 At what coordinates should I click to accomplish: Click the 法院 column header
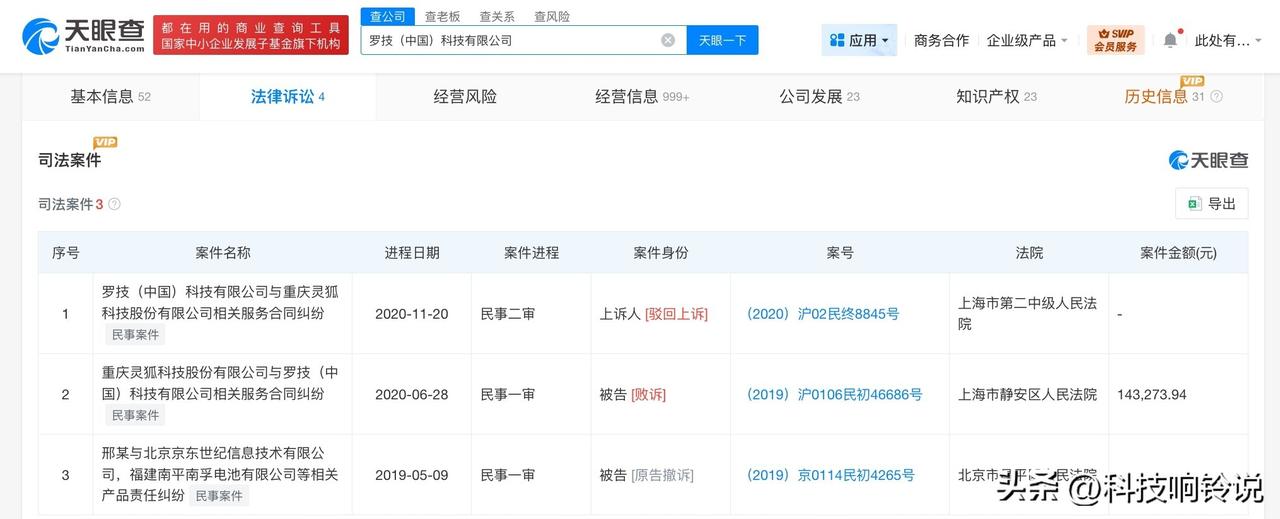click(1029, 253)
